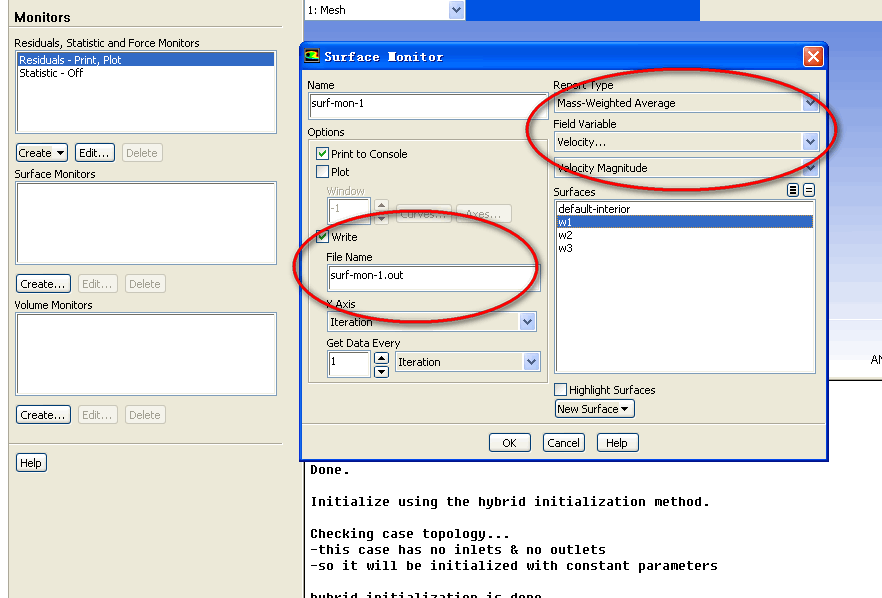The height and width of the screenshot is (598, 882).
Task: Select Statistic - Off entry
Action: pyautogui.click(x=146, y=73)
